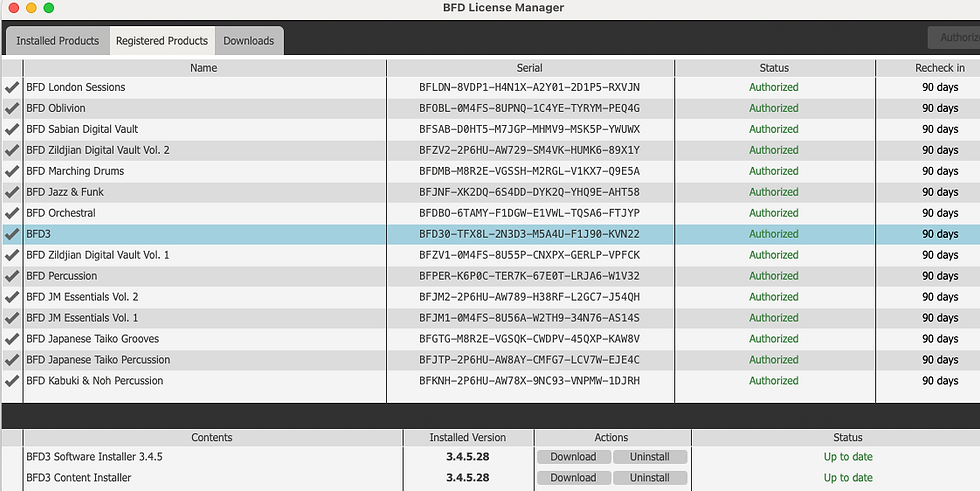Click checkmark icon beside BFD Orchestral
This screenshot has height=491, width=980.
11,213
